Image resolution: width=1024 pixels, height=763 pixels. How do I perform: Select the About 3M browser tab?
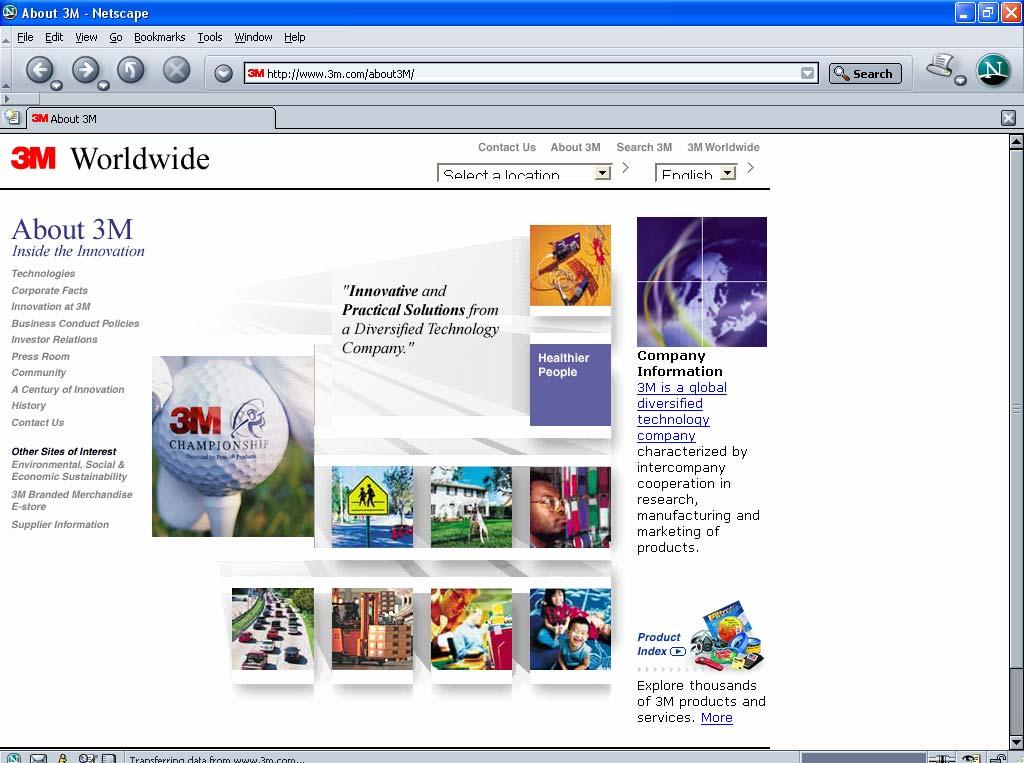(151, 119)
